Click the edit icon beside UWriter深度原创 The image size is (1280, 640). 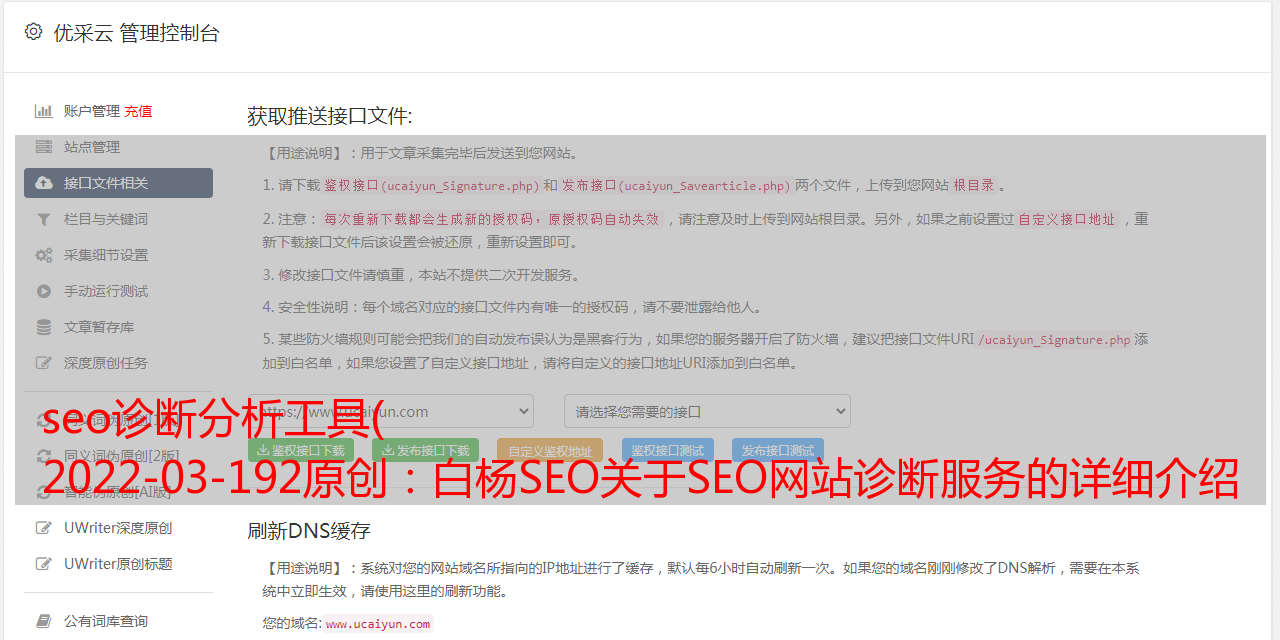44,528
